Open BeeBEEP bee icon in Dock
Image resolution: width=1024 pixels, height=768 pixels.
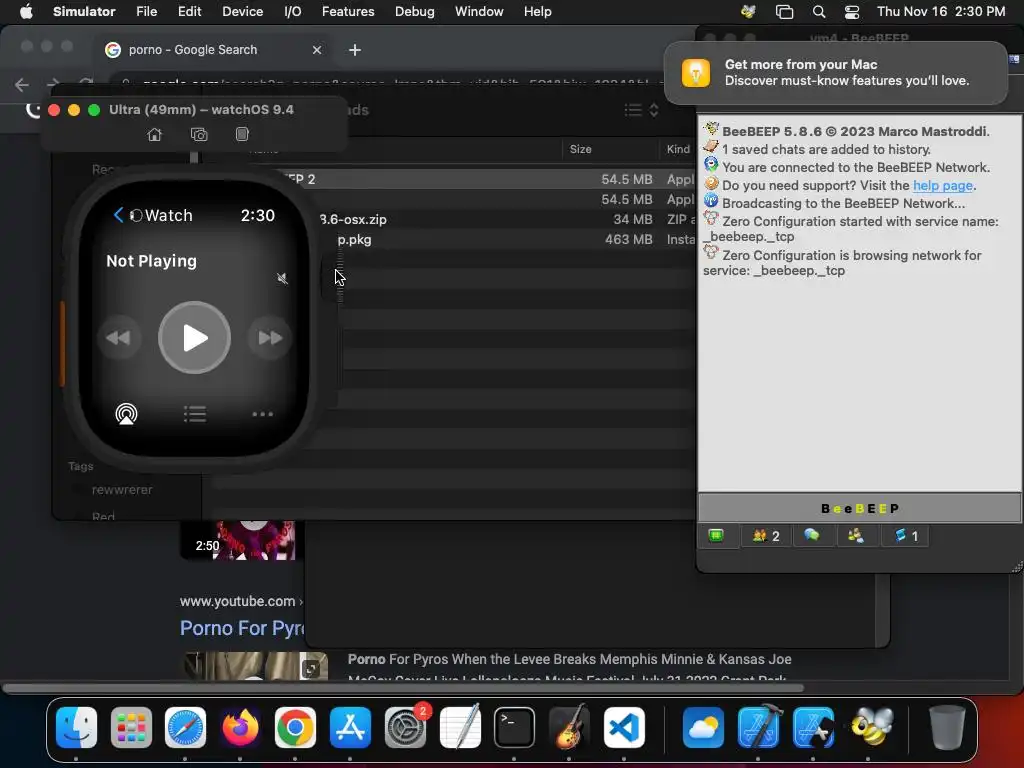(872, 728)
